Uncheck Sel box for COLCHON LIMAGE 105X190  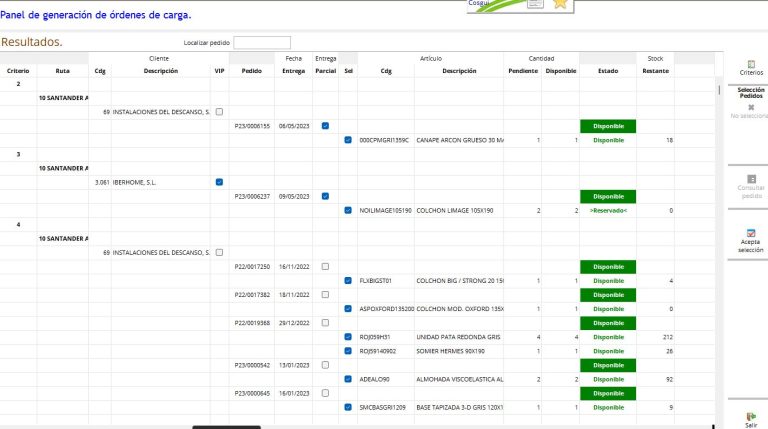348,210
